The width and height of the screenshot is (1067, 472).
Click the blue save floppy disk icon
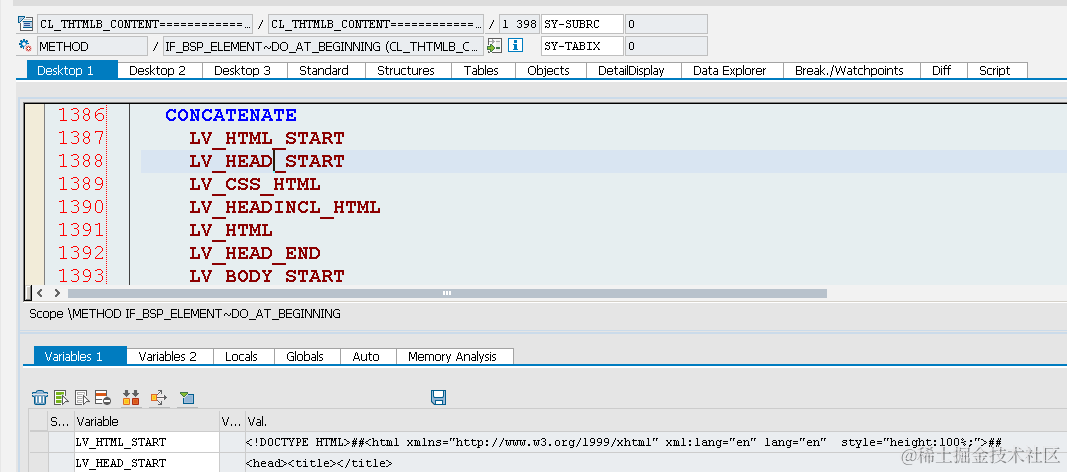pos(439,397)
